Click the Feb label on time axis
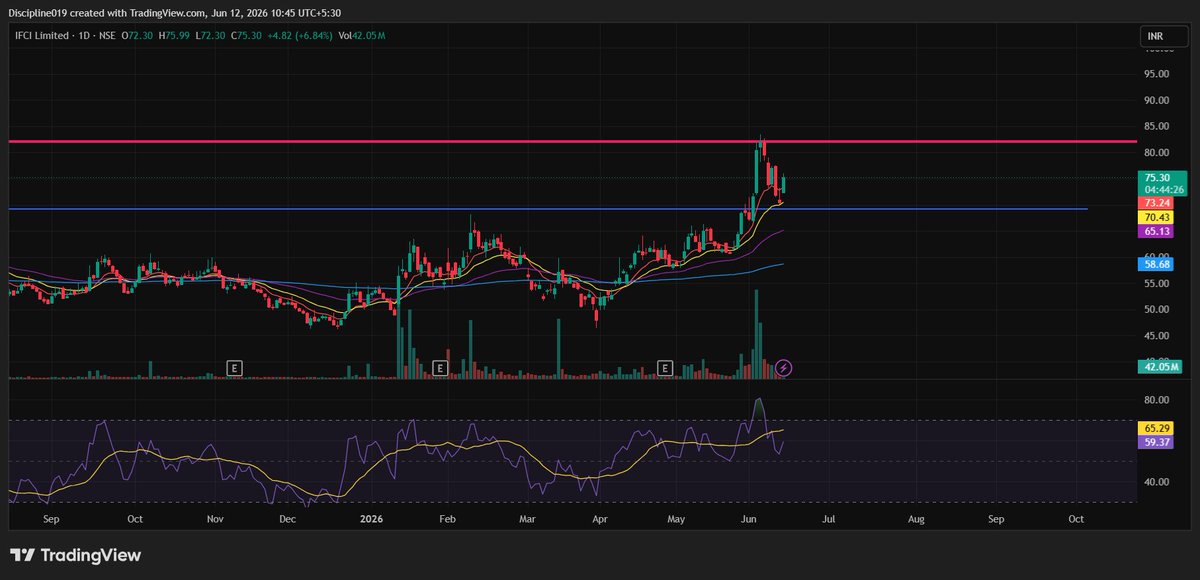 coord(448,520)
